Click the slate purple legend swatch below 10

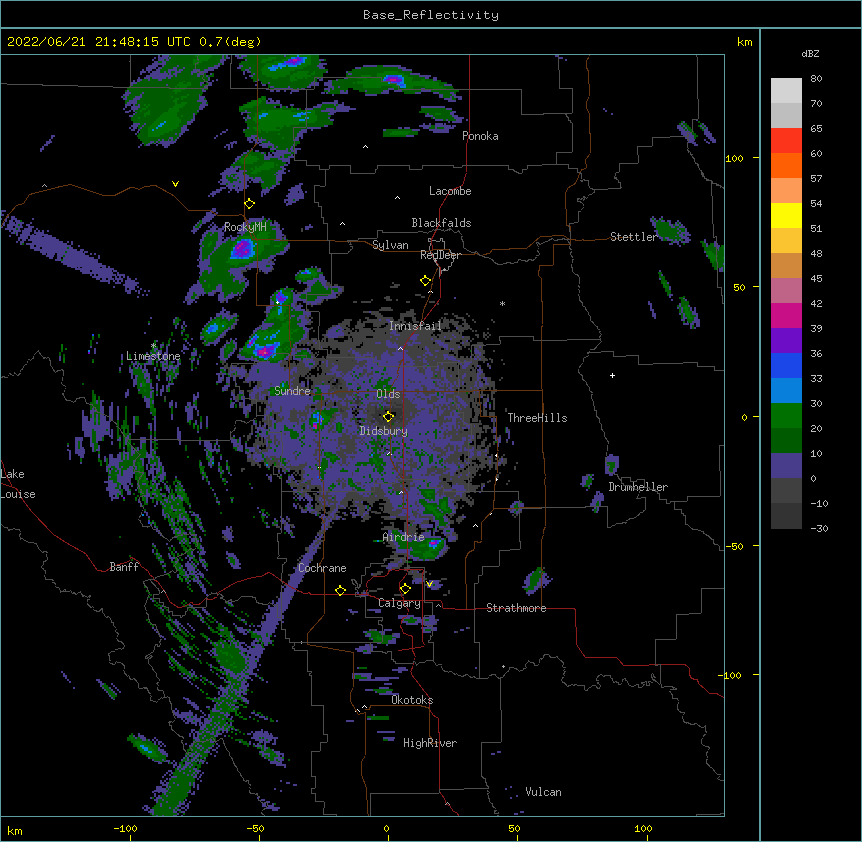tap(786, 466)
